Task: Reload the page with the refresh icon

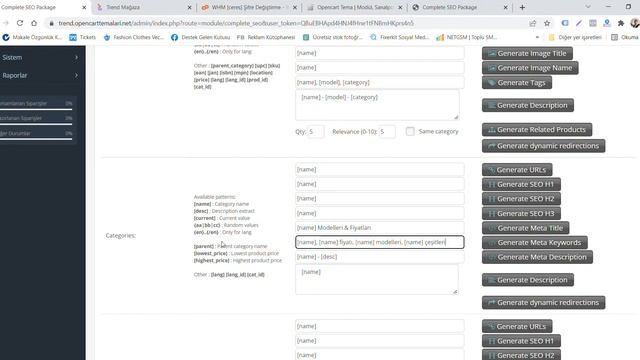Action: tap(20, 23)
